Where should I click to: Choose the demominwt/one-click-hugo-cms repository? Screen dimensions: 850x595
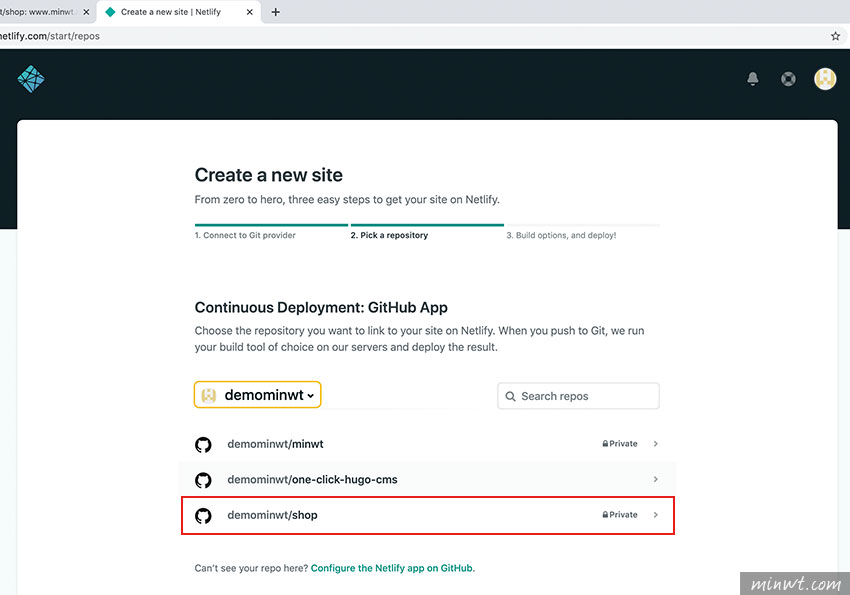click(x=428, y=480)
